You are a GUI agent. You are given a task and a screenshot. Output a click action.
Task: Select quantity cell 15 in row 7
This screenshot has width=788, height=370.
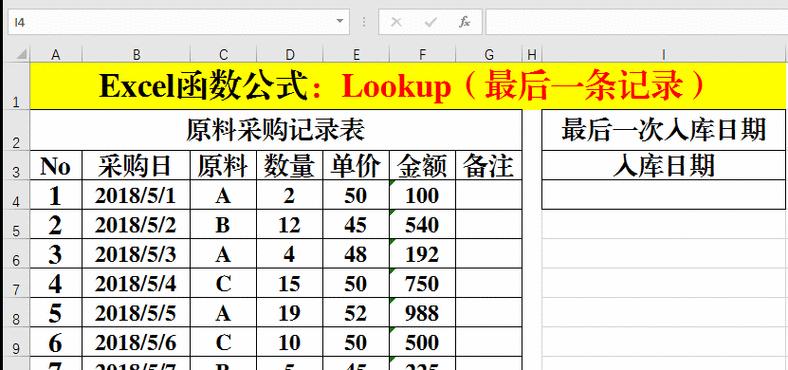[x=289, y=283]
